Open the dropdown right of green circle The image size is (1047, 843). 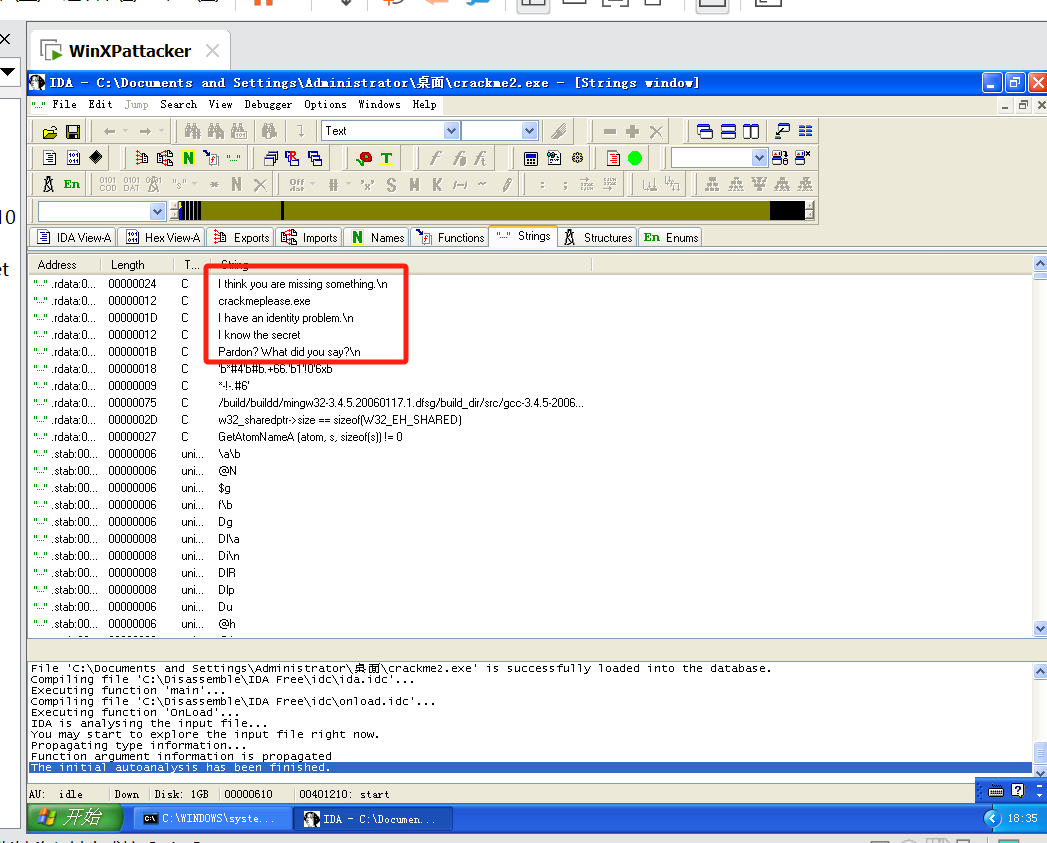tap(759, 158)
